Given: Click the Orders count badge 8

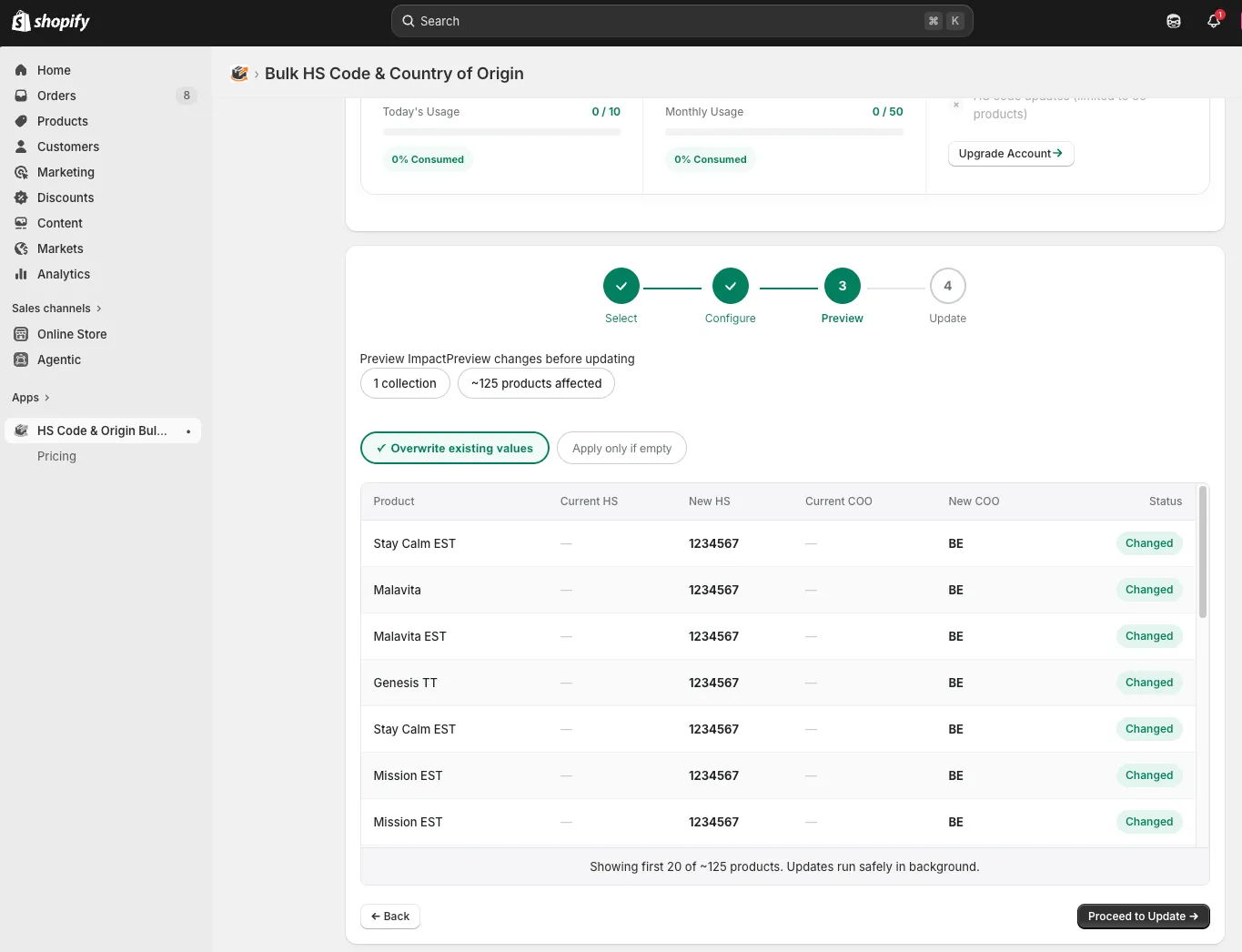Looking at the screenshot, I should click(x=187, y=96).
